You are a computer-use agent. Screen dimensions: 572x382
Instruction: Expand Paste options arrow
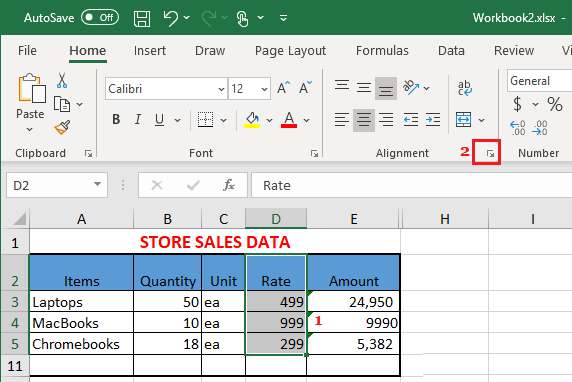click(30, 129)
